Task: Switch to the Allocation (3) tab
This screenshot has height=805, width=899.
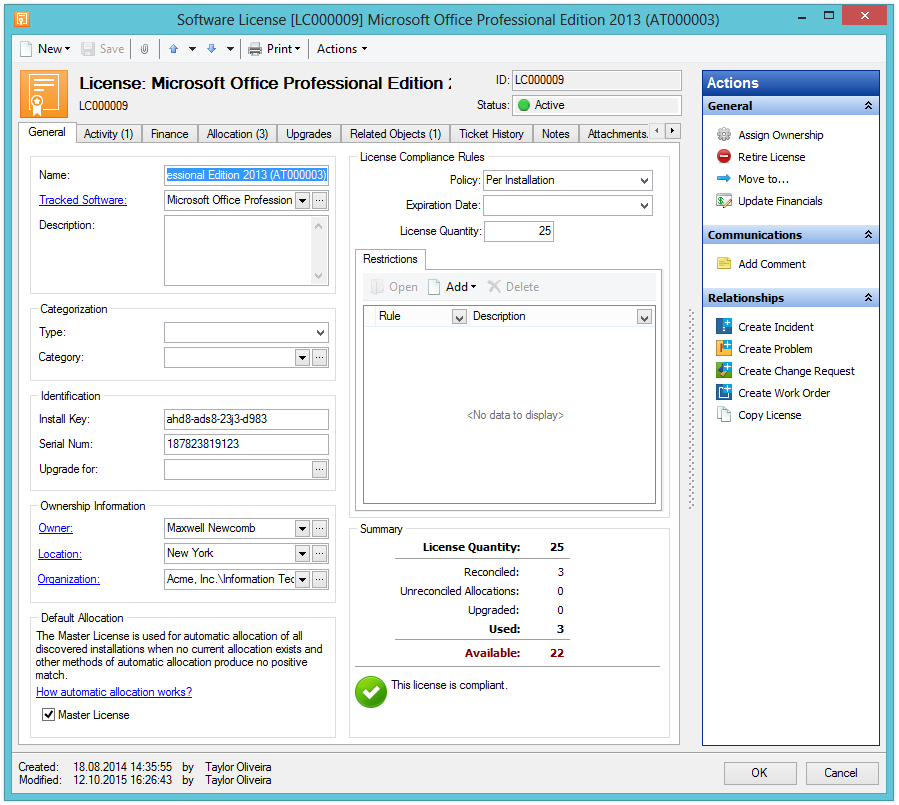Action: 237,134
